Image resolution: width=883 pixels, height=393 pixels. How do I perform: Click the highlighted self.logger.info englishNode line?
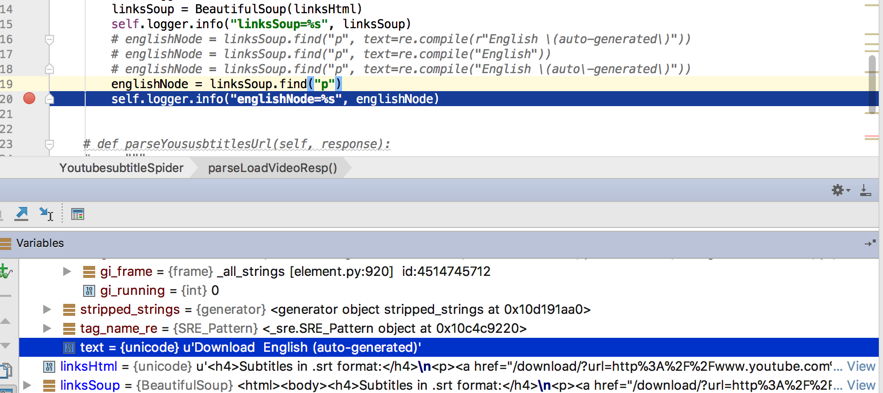click(275, 99)
